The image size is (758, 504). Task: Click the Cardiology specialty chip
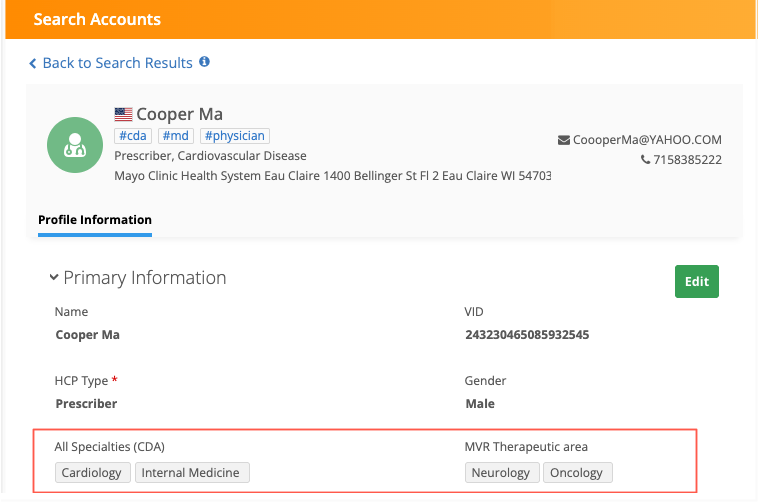[92, 472]
